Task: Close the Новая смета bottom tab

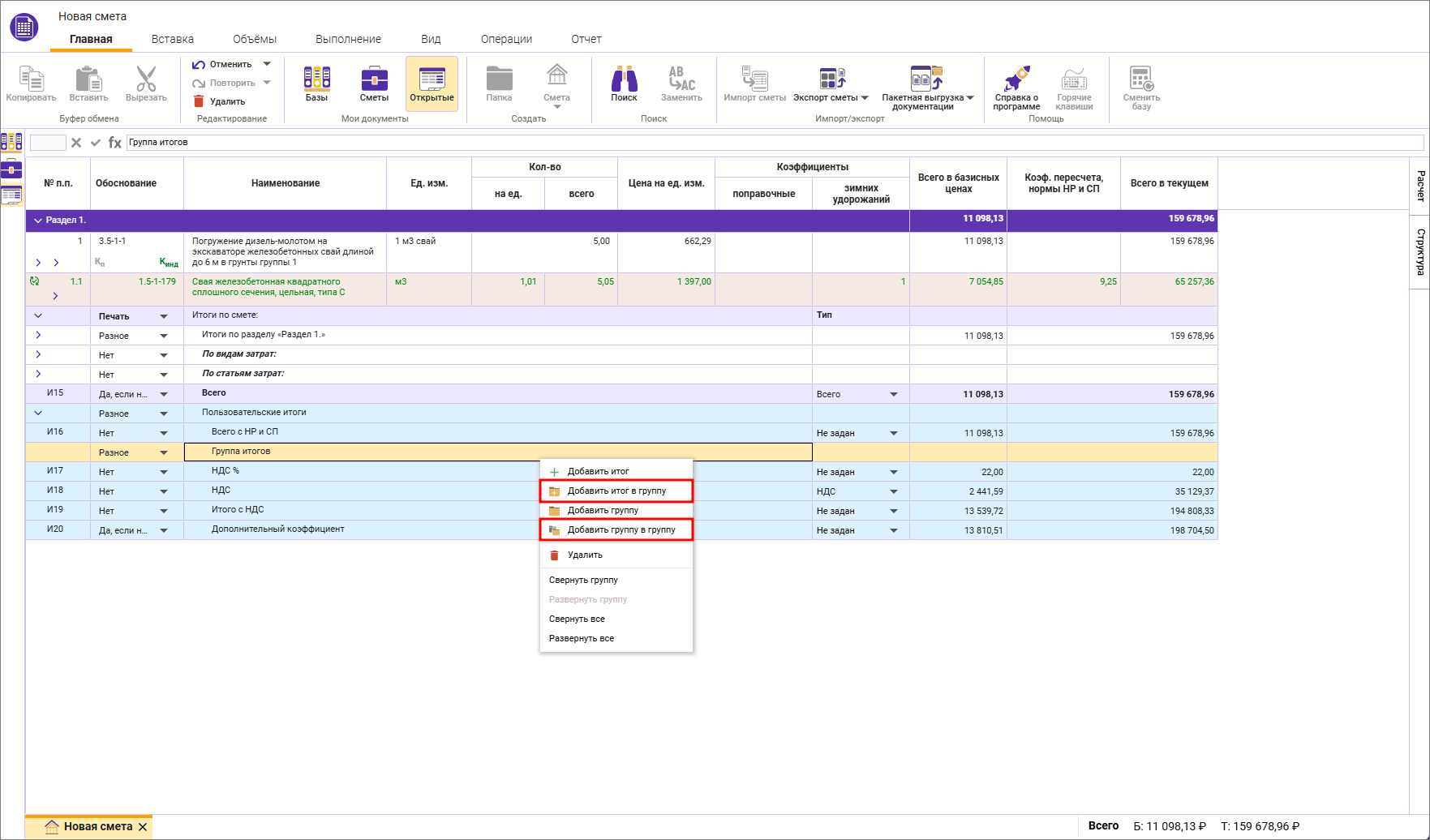Action: [143, 827]
